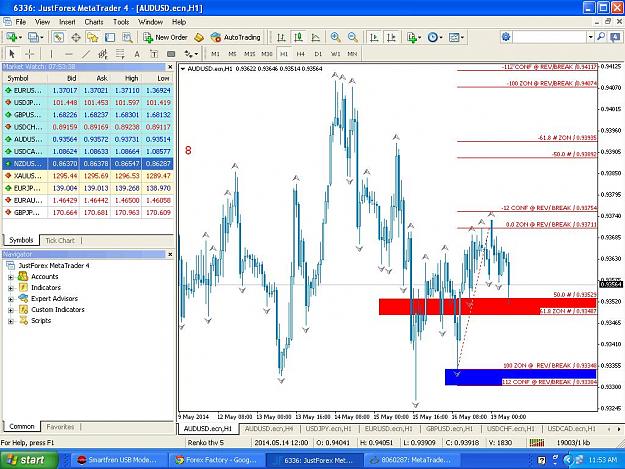Viewport: 625px width, 469px height.
Task: Toggle the Data Window crosshair-circle icon
Action: tap(76, 37)
